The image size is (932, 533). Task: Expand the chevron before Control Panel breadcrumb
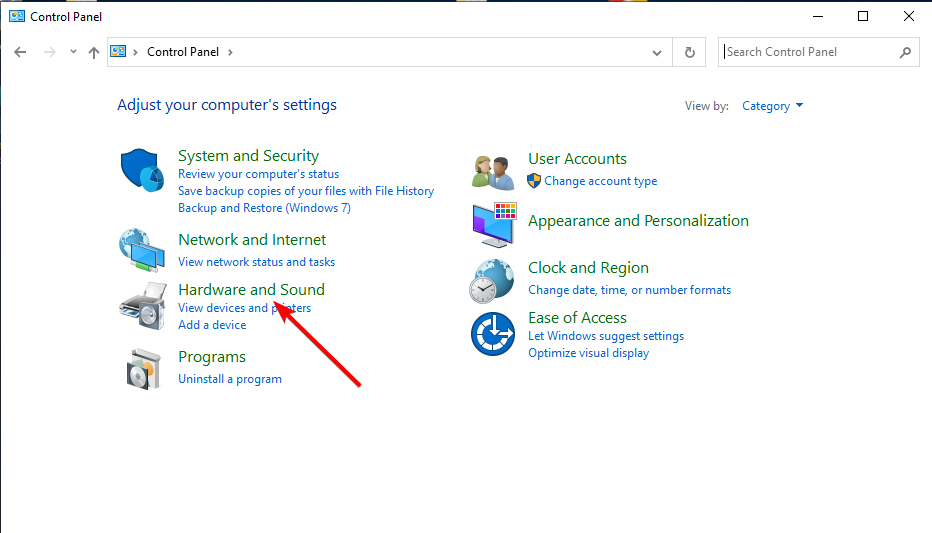click(x=136, y=52)
